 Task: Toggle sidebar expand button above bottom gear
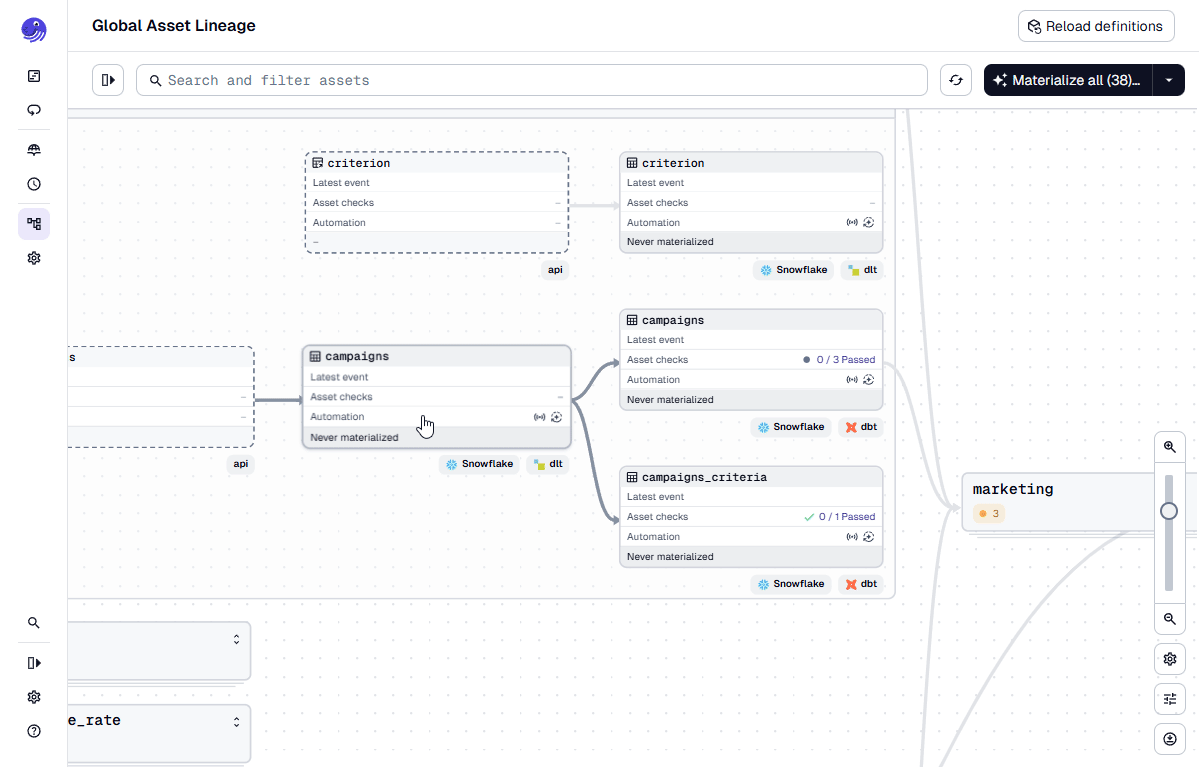coord(34,662)
